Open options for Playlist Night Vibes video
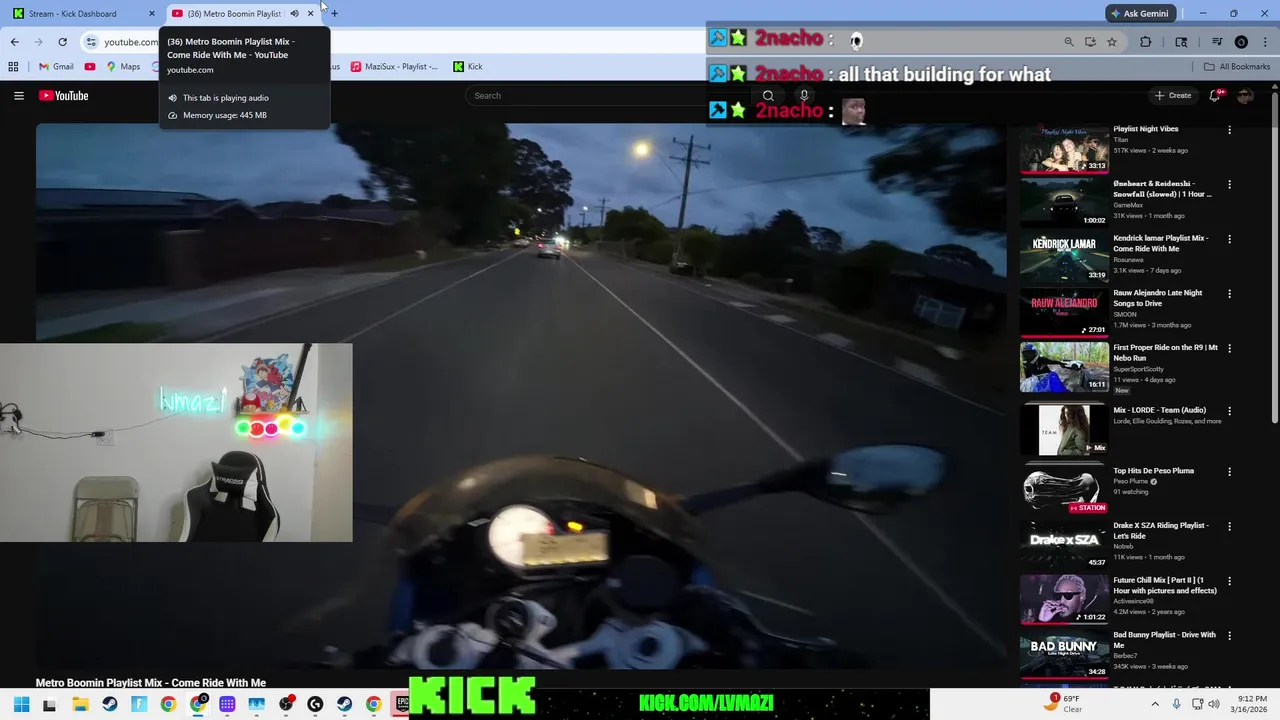The width and height of the screenshot is (1280, 720). coord(1229,130)
